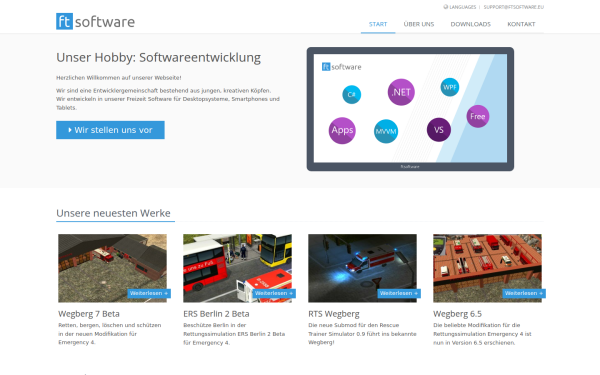
Task: Open the Languages globe menu
Action: point(460,7)
